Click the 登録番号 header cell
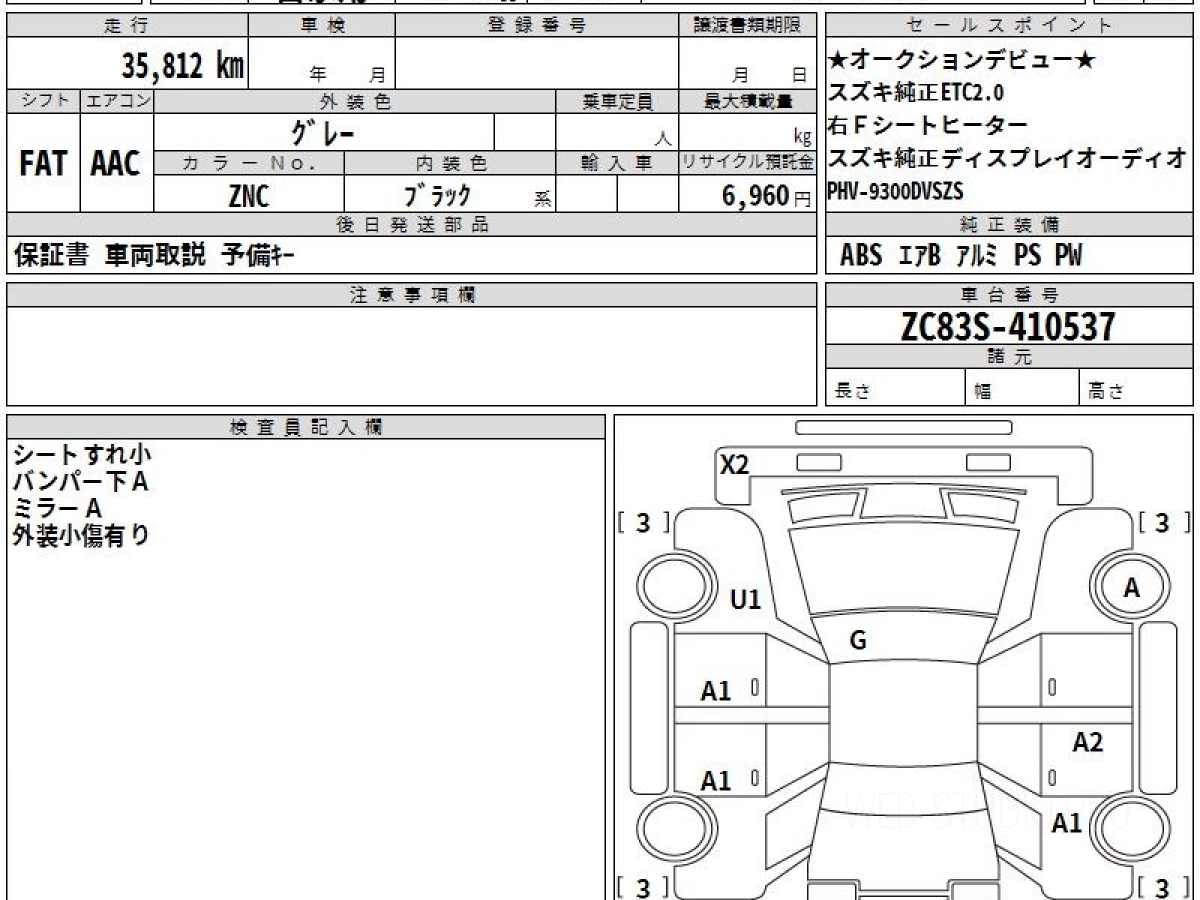The width and height of the screenshot is (1200, 900). point(536,25)
